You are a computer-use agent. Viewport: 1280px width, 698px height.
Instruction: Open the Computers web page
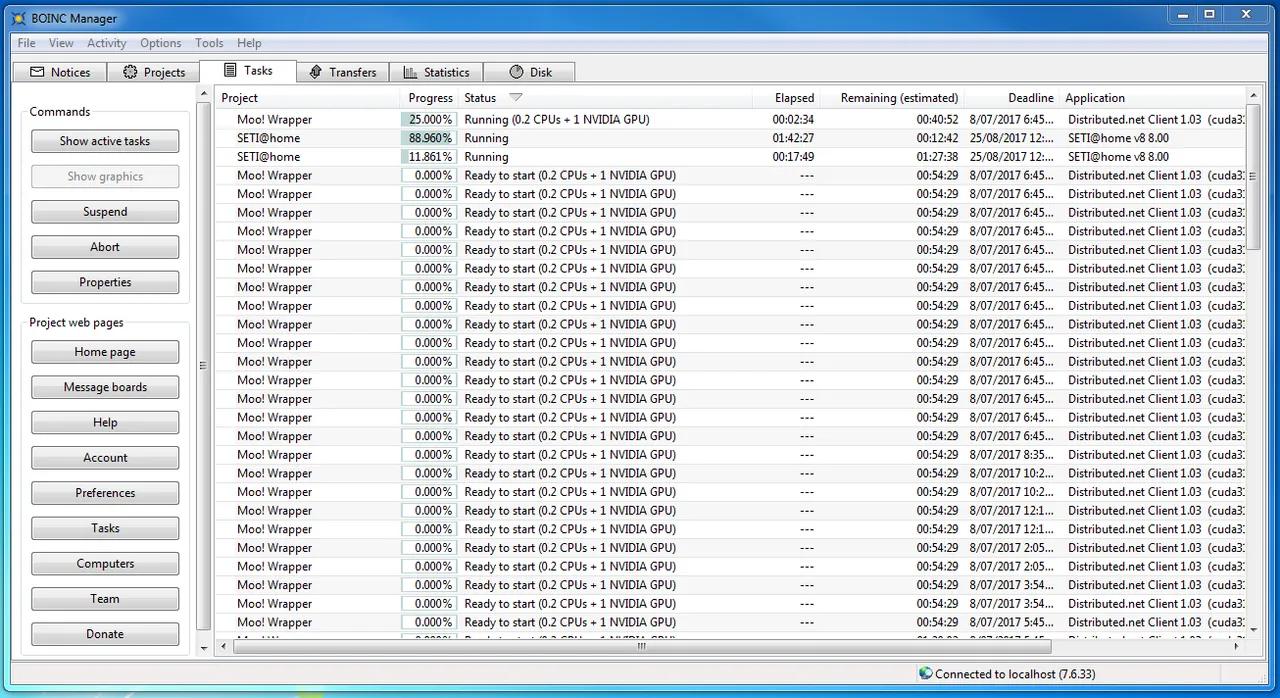coord(105,563)
